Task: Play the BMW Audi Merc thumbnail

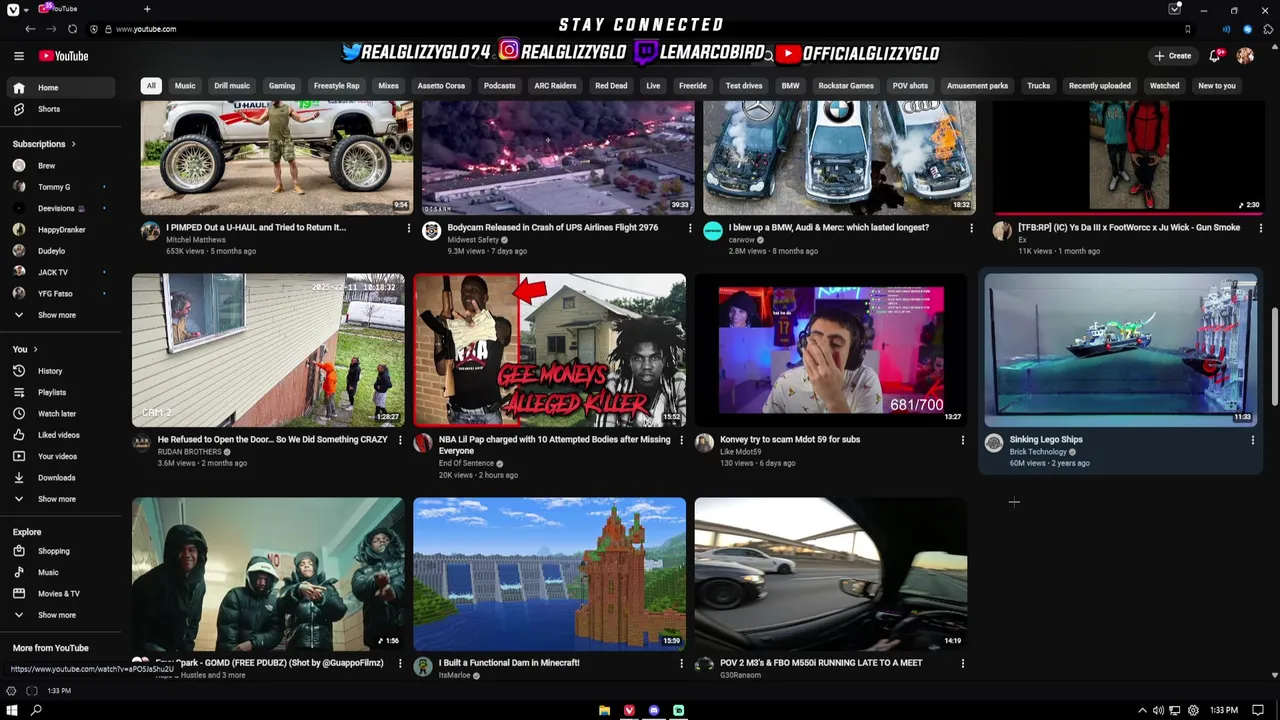Action: point(839,157)
